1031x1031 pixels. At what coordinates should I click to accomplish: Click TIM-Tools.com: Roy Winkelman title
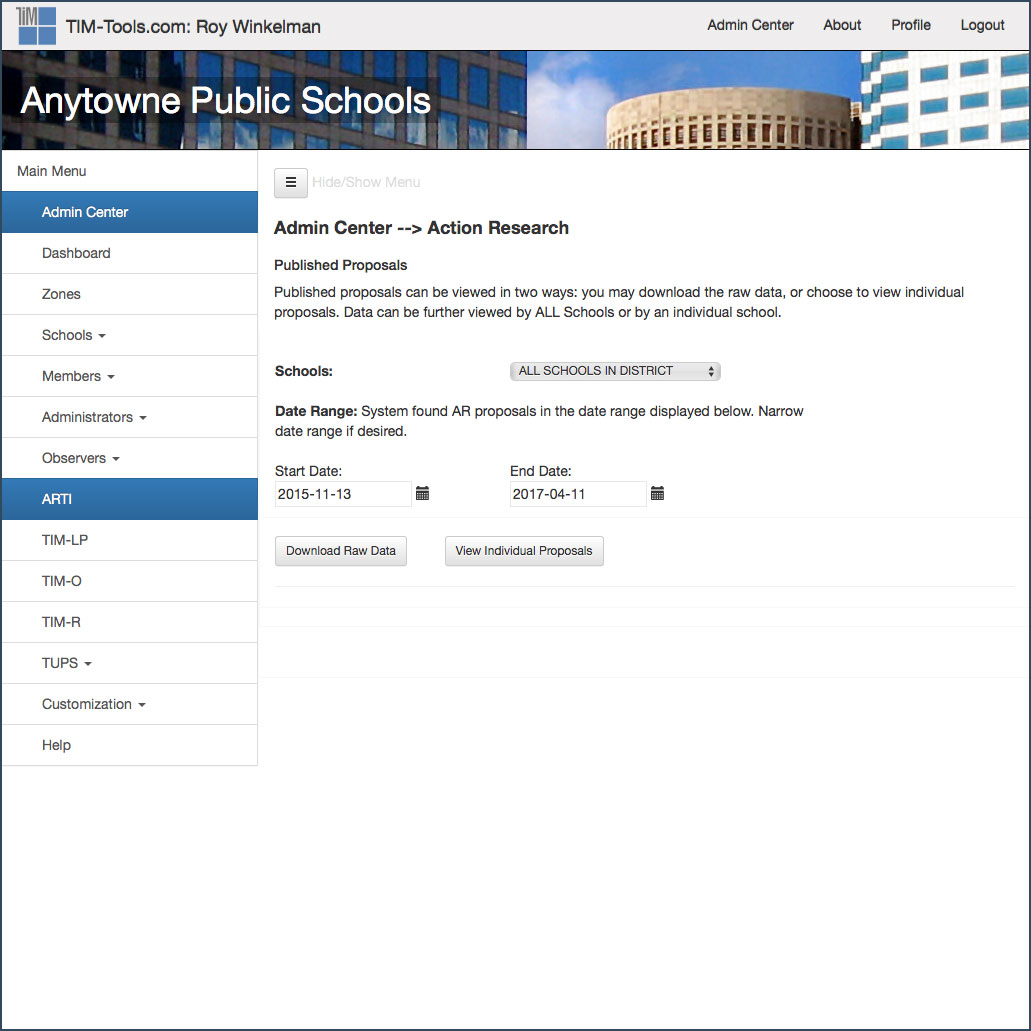point(193,27)
